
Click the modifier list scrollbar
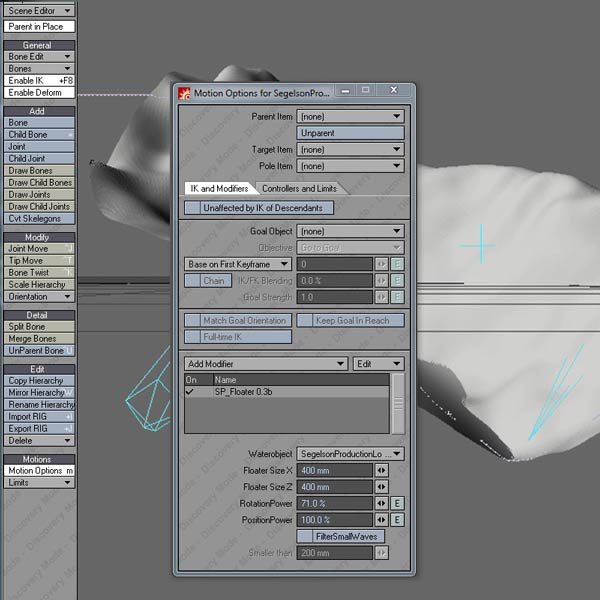(398, 403)
